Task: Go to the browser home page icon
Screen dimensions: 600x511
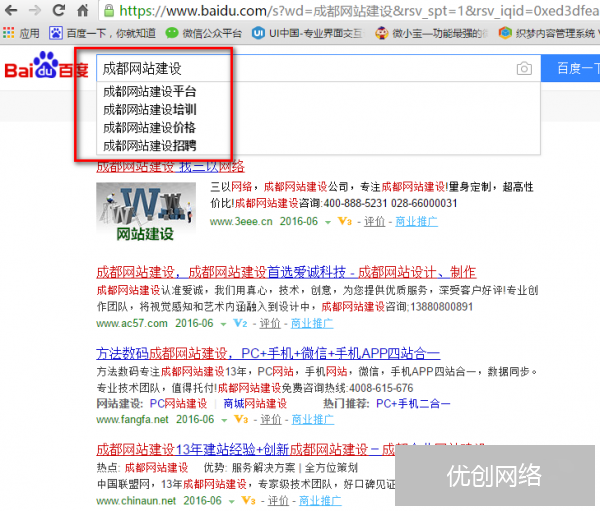Action: 83,10
